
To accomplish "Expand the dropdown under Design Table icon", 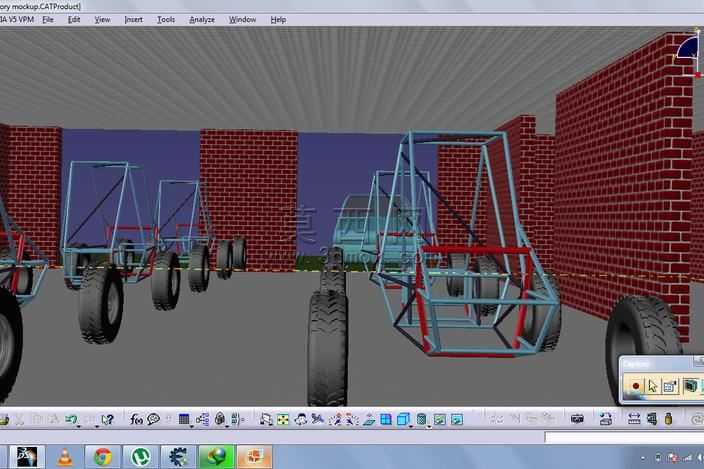I will [x=191, y=425].
